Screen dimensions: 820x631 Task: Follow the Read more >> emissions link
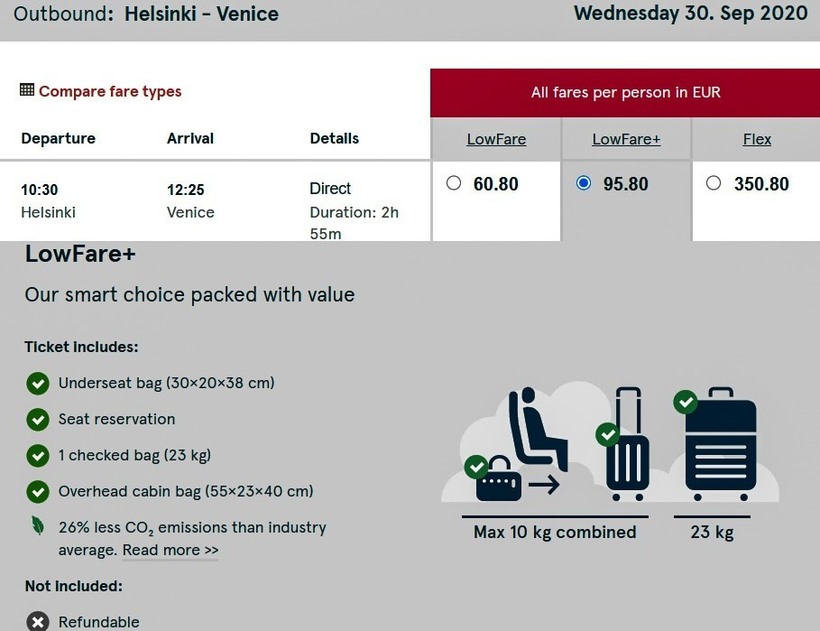tap(170, 550)
